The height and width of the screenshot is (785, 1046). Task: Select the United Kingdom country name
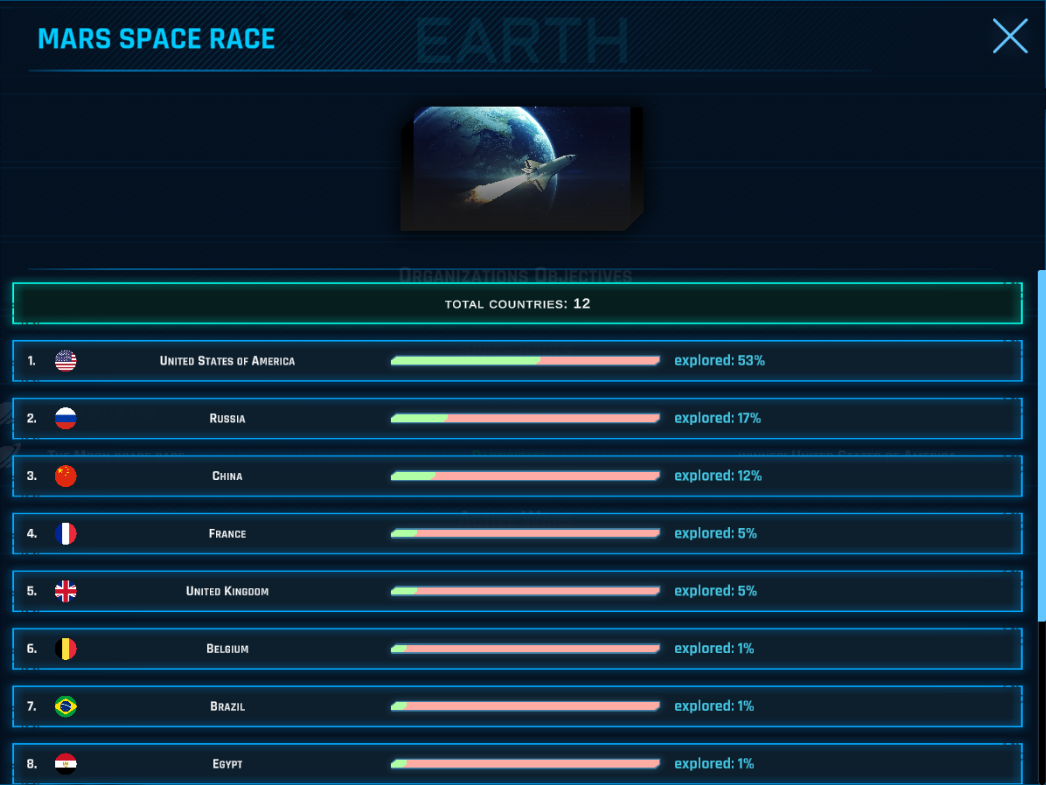(227, 592)
